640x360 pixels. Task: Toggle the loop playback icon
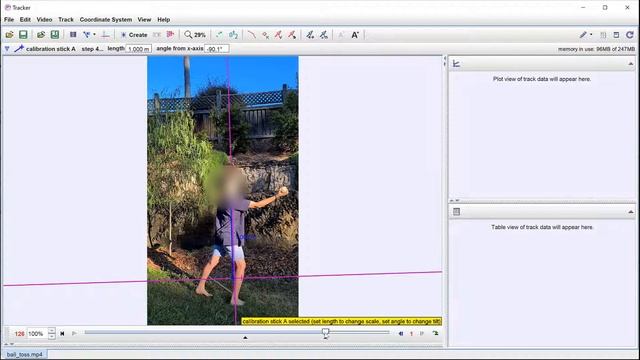[435, 333]
